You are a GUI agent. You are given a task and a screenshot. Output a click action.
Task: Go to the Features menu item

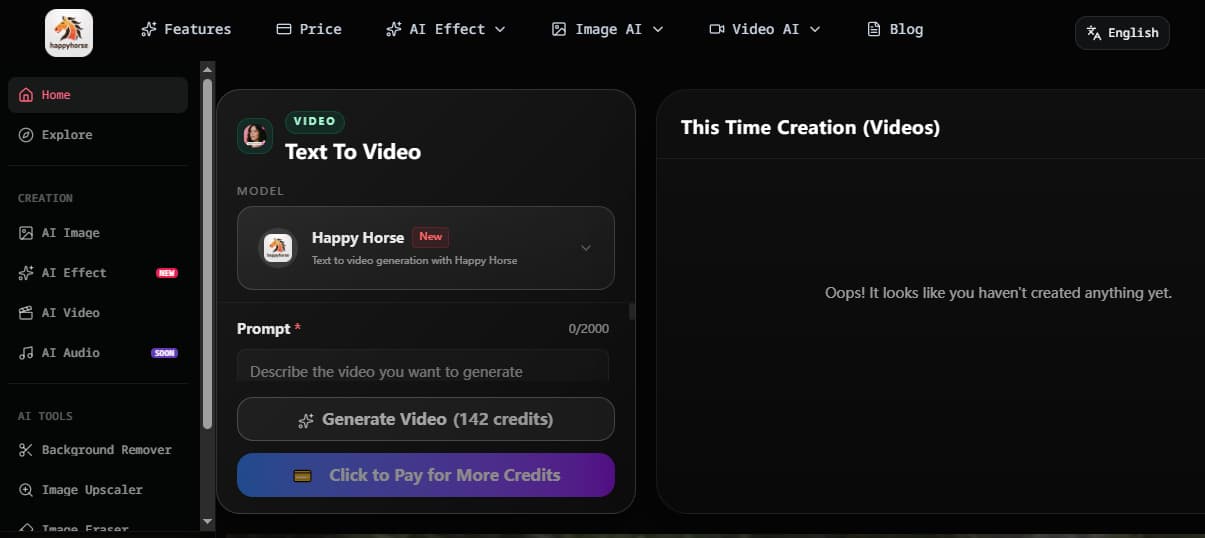186,29
